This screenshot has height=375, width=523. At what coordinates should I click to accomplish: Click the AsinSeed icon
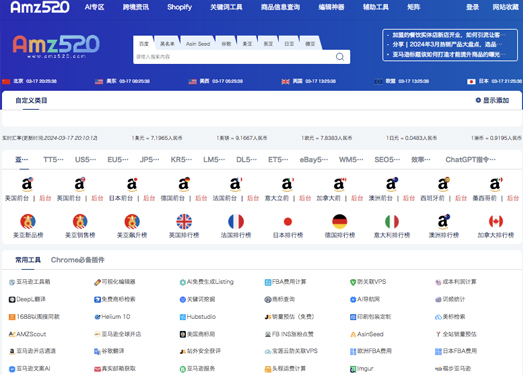(353, 334)
